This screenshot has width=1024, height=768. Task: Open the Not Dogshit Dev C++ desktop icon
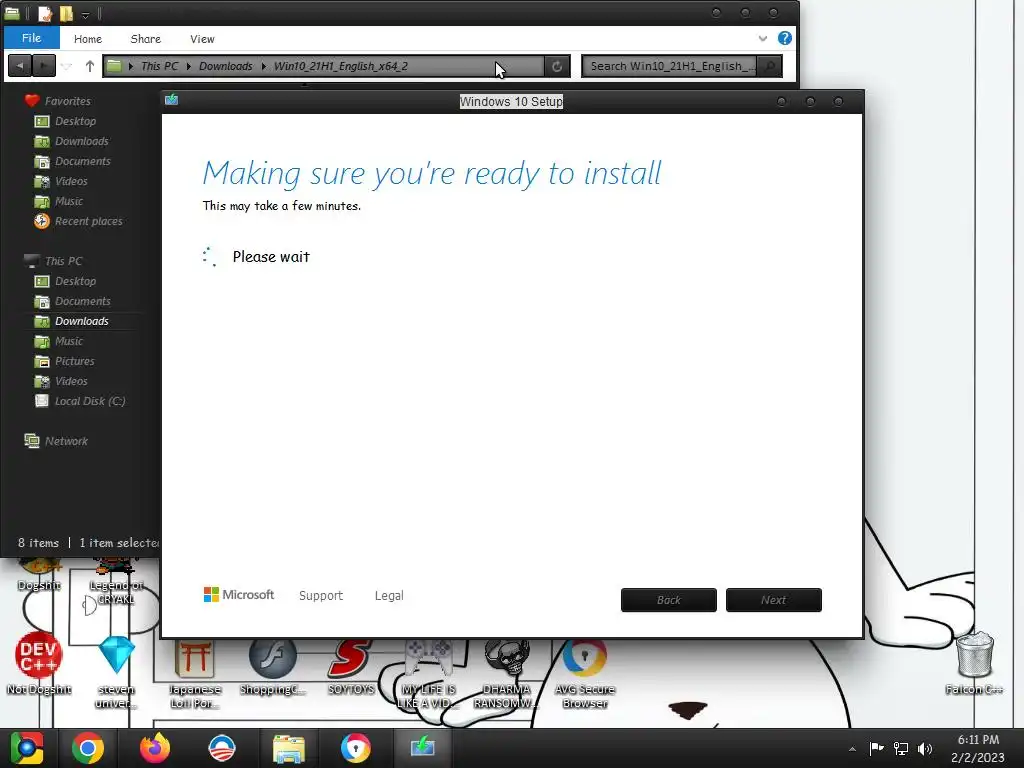click(39, 663)
